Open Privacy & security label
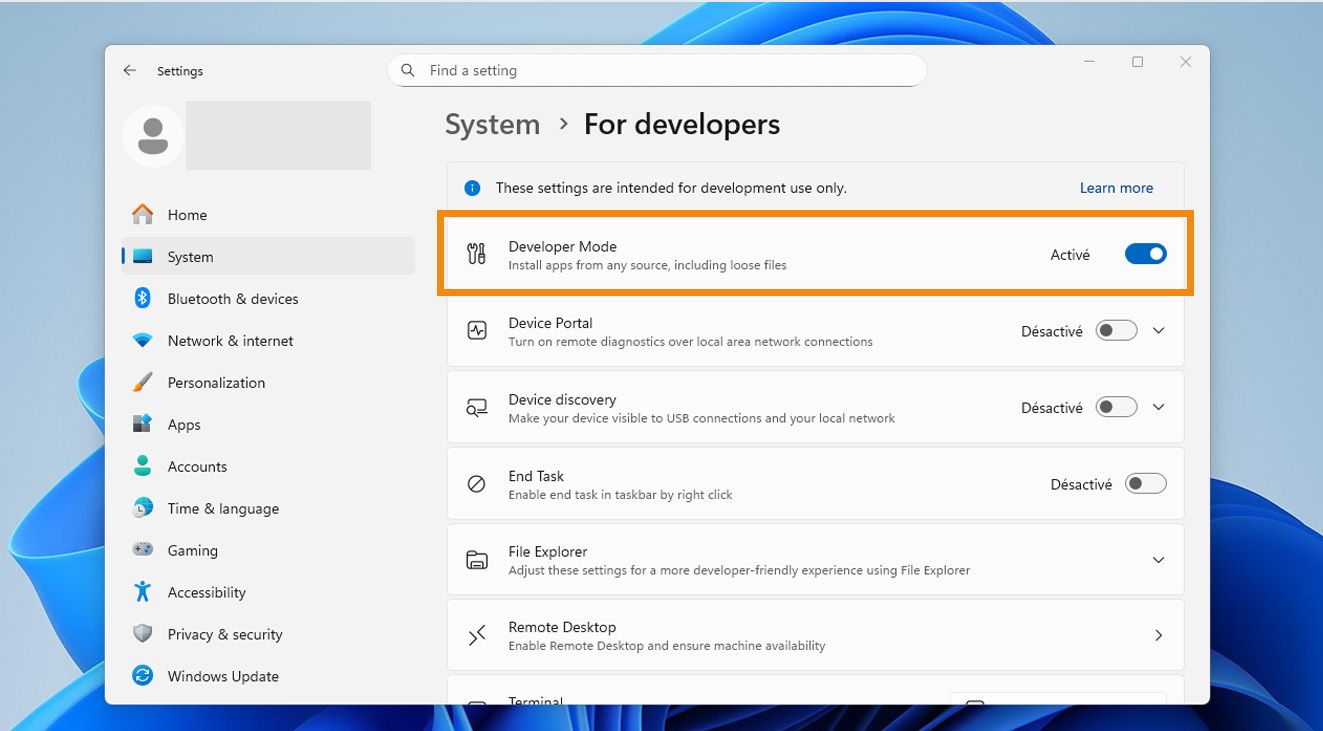Image resolution: width=1323 pixels, height=731 pixels. [x=225, y=635]
